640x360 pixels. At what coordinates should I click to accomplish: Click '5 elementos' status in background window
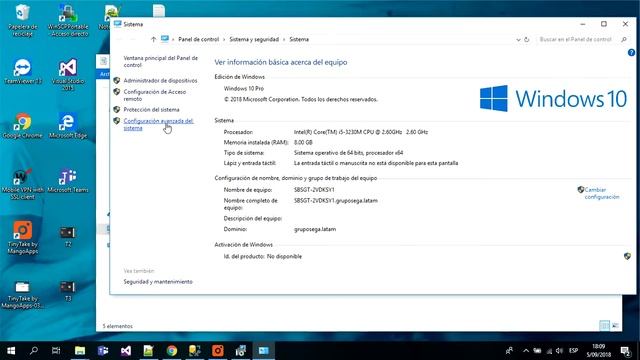[118, 326]
